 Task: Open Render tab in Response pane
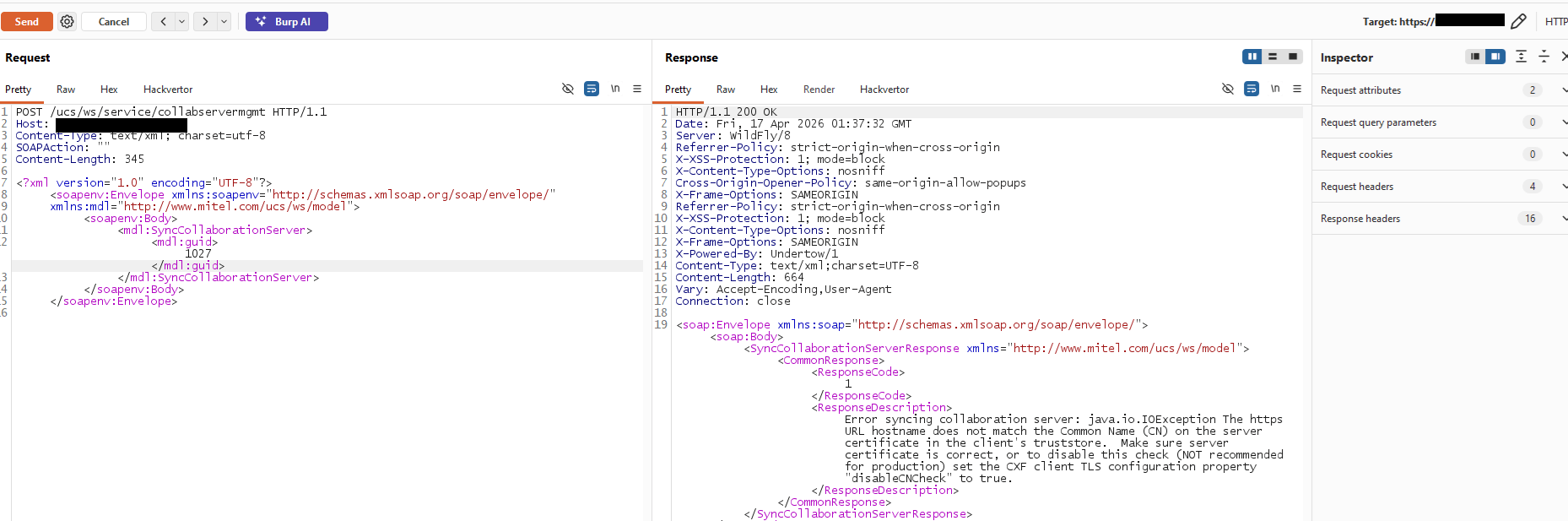point(819,90)
